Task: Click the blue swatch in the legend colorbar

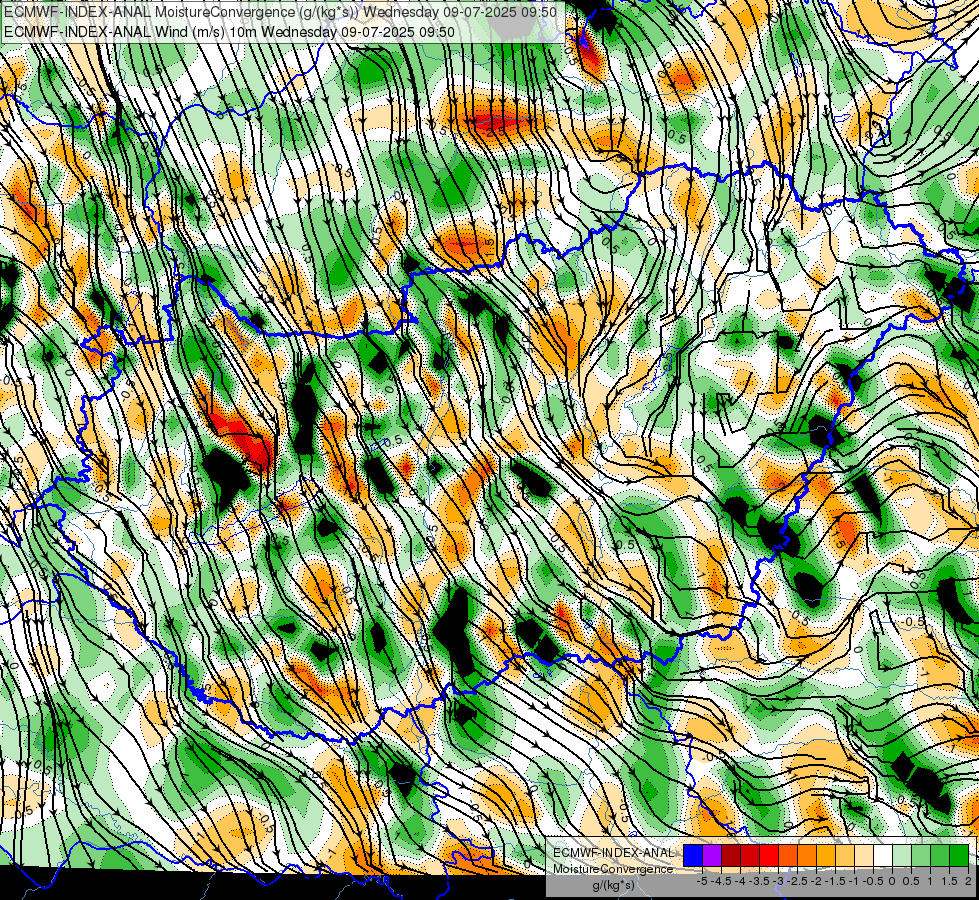Action: point(693,856)
